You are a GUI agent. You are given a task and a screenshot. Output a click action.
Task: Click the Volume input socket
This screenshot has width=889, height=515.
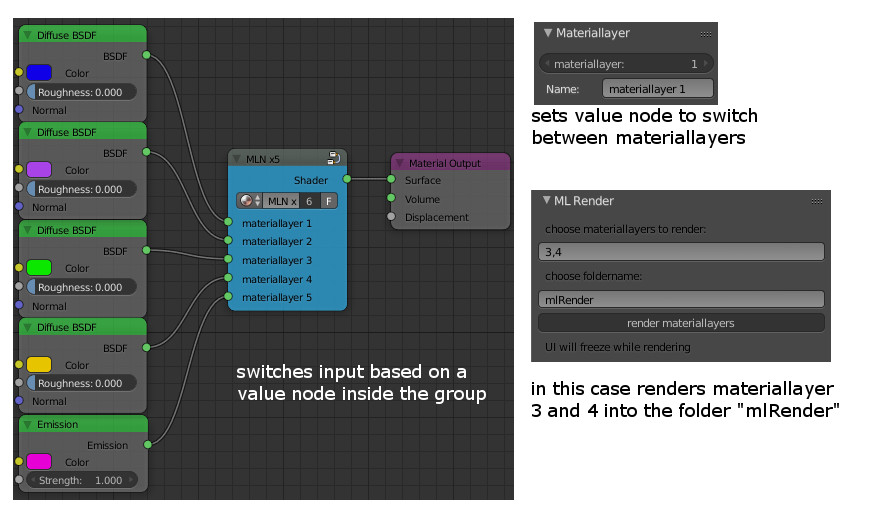coord(391,198)
